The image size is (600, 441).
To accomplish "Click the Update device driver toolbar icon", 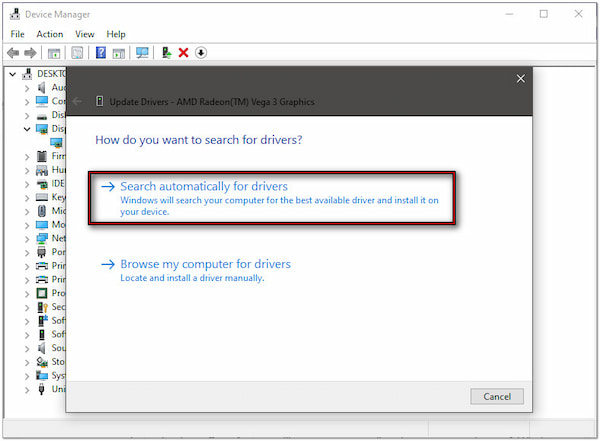I will (x=166, y=52).
